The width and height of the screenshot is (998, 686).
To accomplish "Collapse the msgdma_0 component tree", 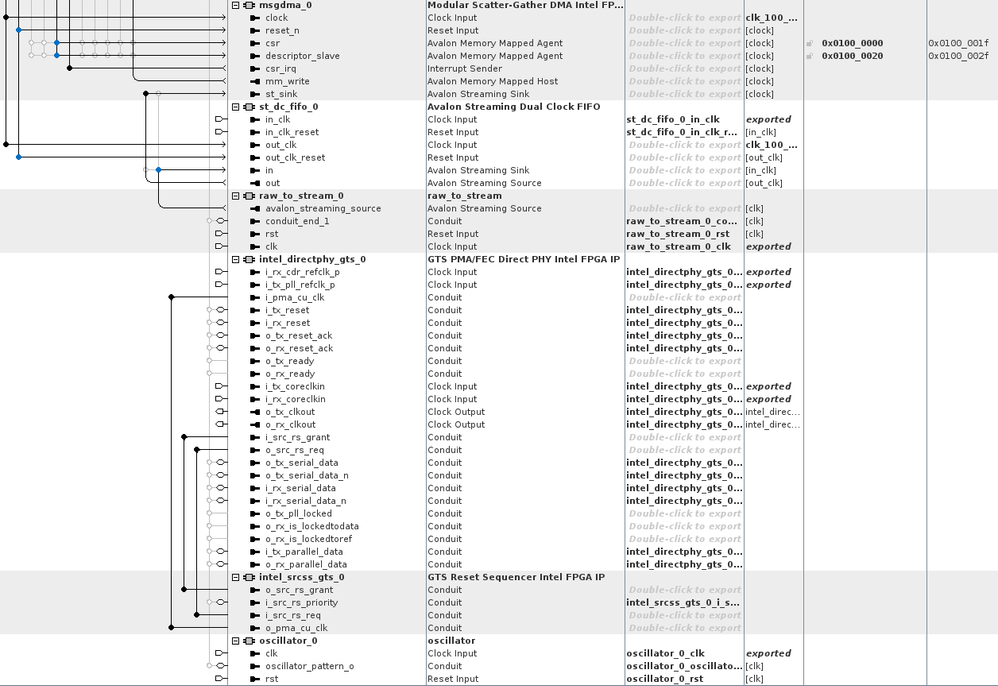I will click(x=235, y=5).
